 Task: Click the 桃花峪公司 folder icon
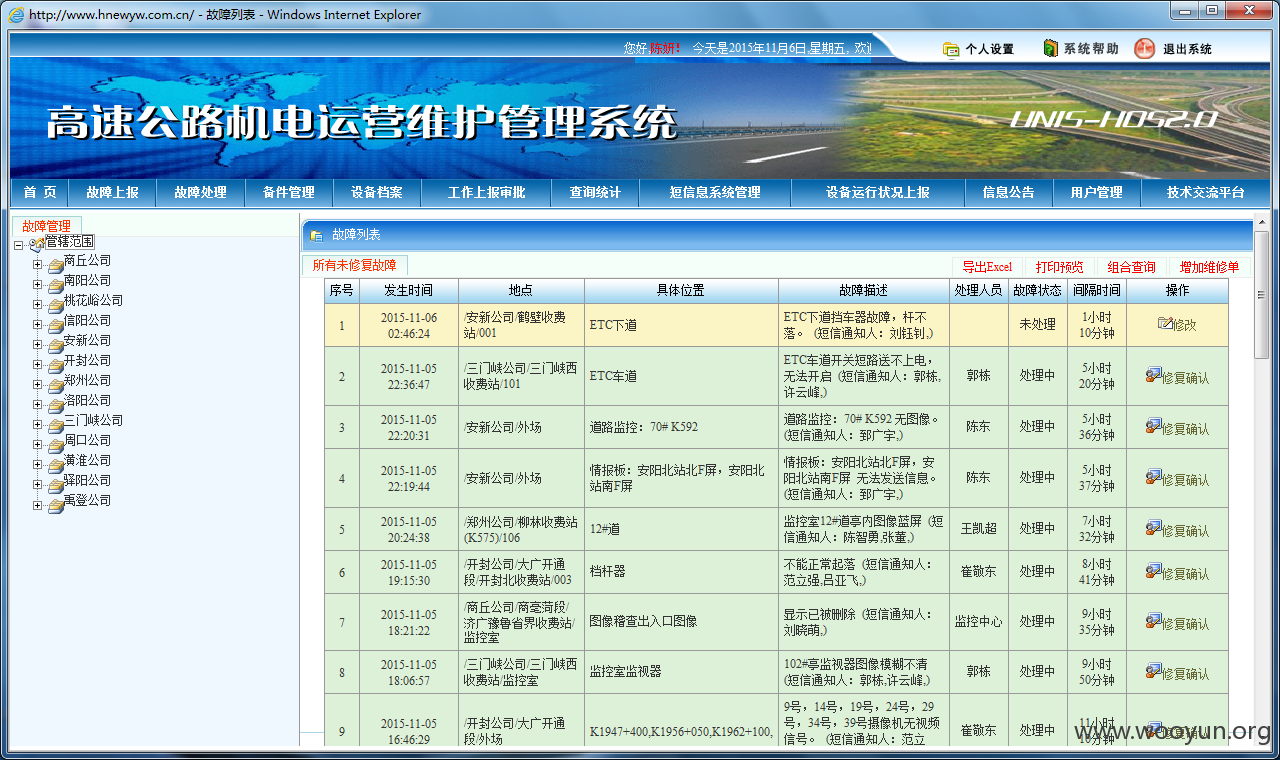click(x=55, y=305)
